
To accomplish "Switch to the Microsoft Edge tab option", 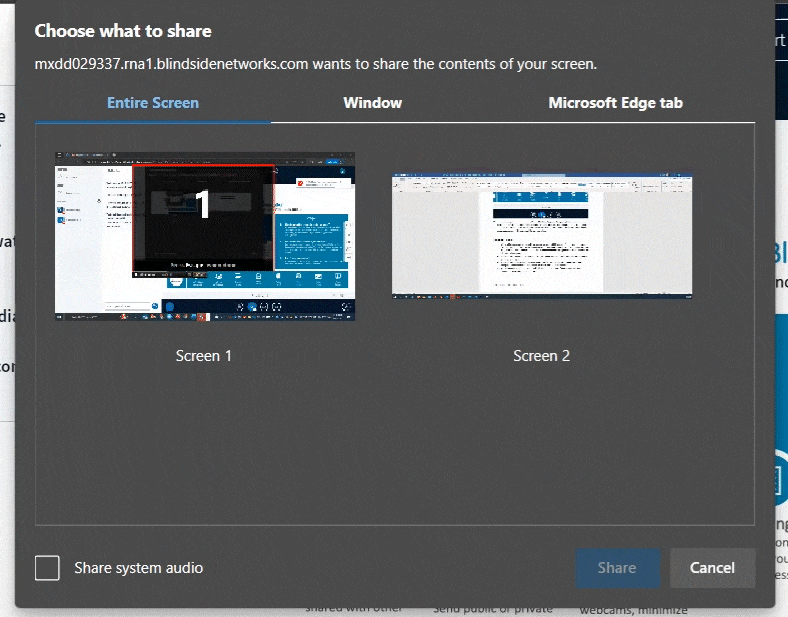I will [x=615, y=103].
